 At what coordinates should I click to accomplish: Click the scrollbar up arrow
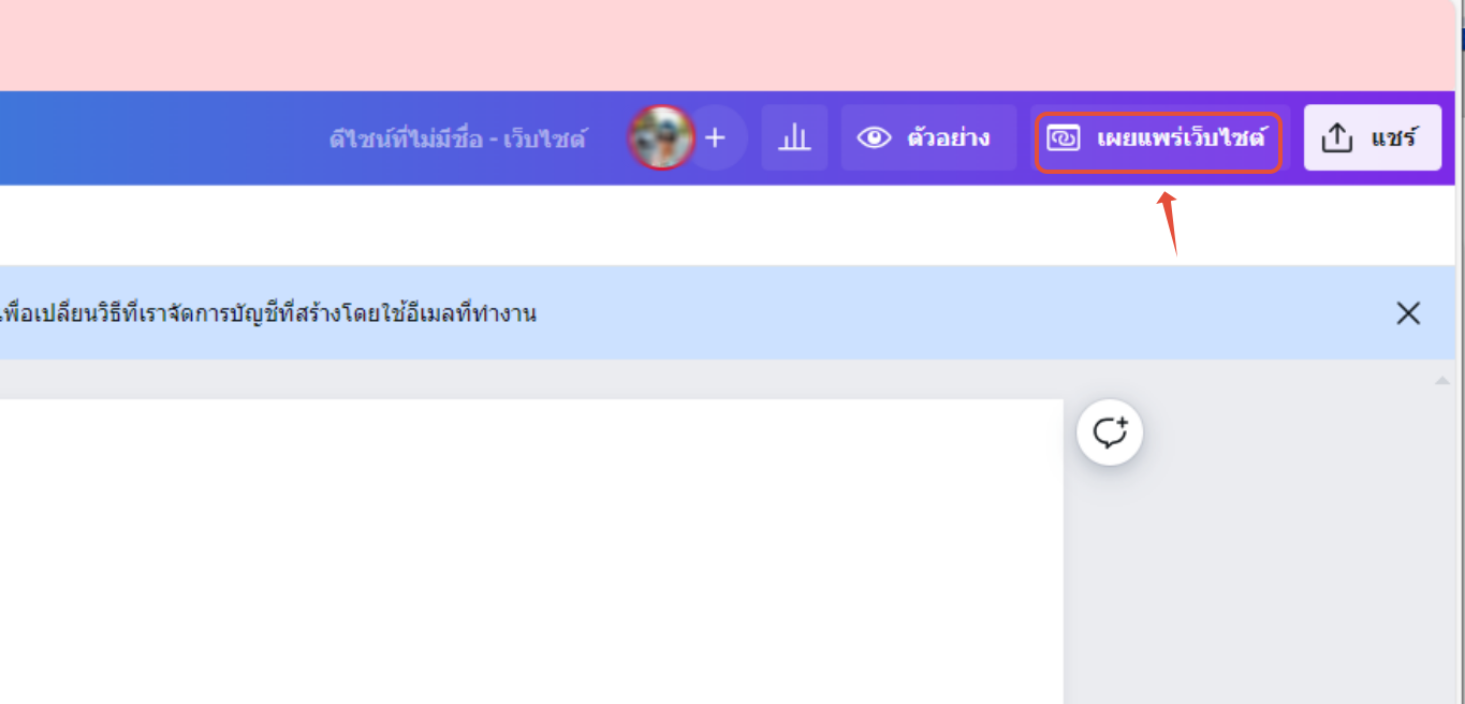tap(1442, 381)
